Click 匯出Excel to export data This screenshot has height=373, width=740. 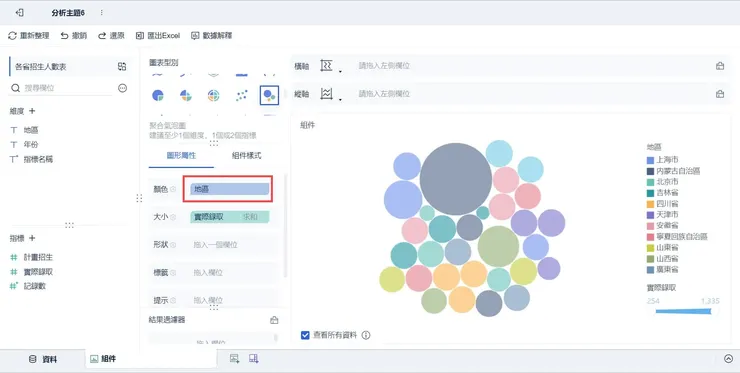pos(158,35)
